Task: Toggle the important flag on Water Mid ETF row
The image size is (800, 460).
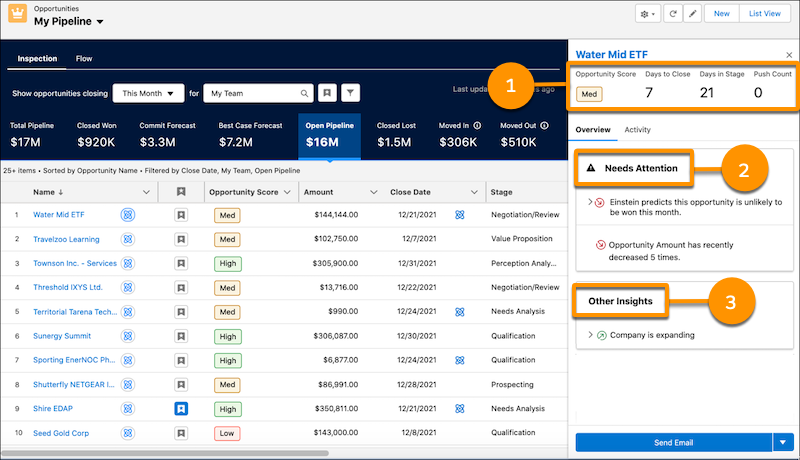Action: (181, 214)
